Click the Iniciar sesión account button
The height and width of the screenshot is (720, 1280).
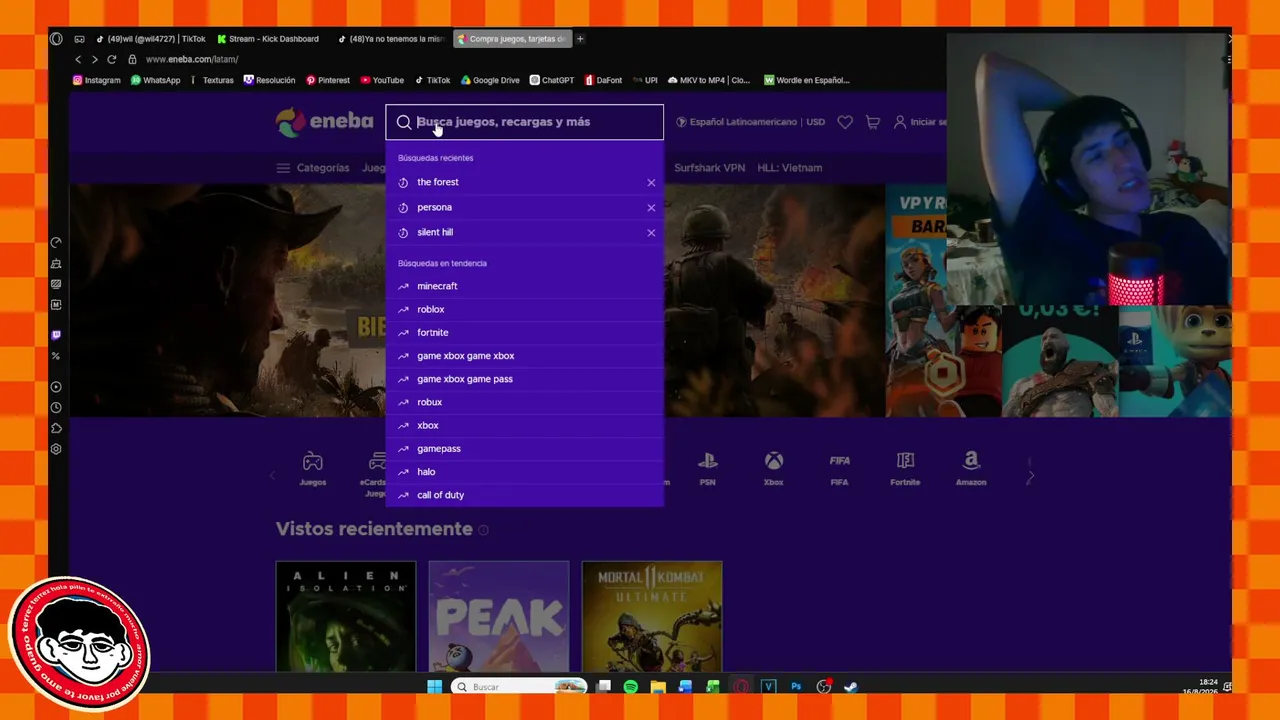click(920, 122)
